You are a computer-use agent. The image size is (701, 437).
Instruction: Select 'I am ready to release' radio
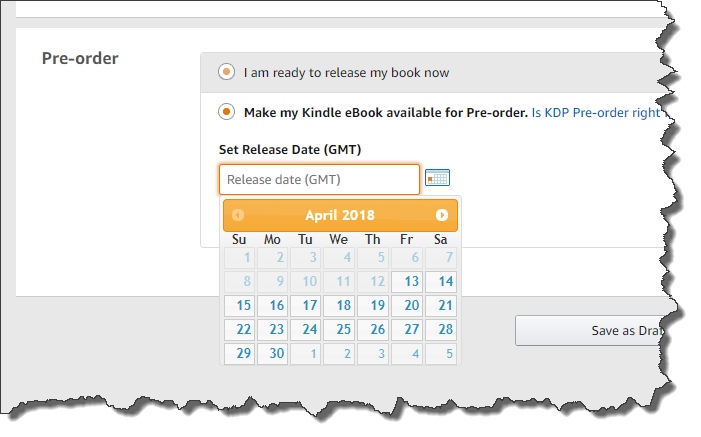(226, 72)
